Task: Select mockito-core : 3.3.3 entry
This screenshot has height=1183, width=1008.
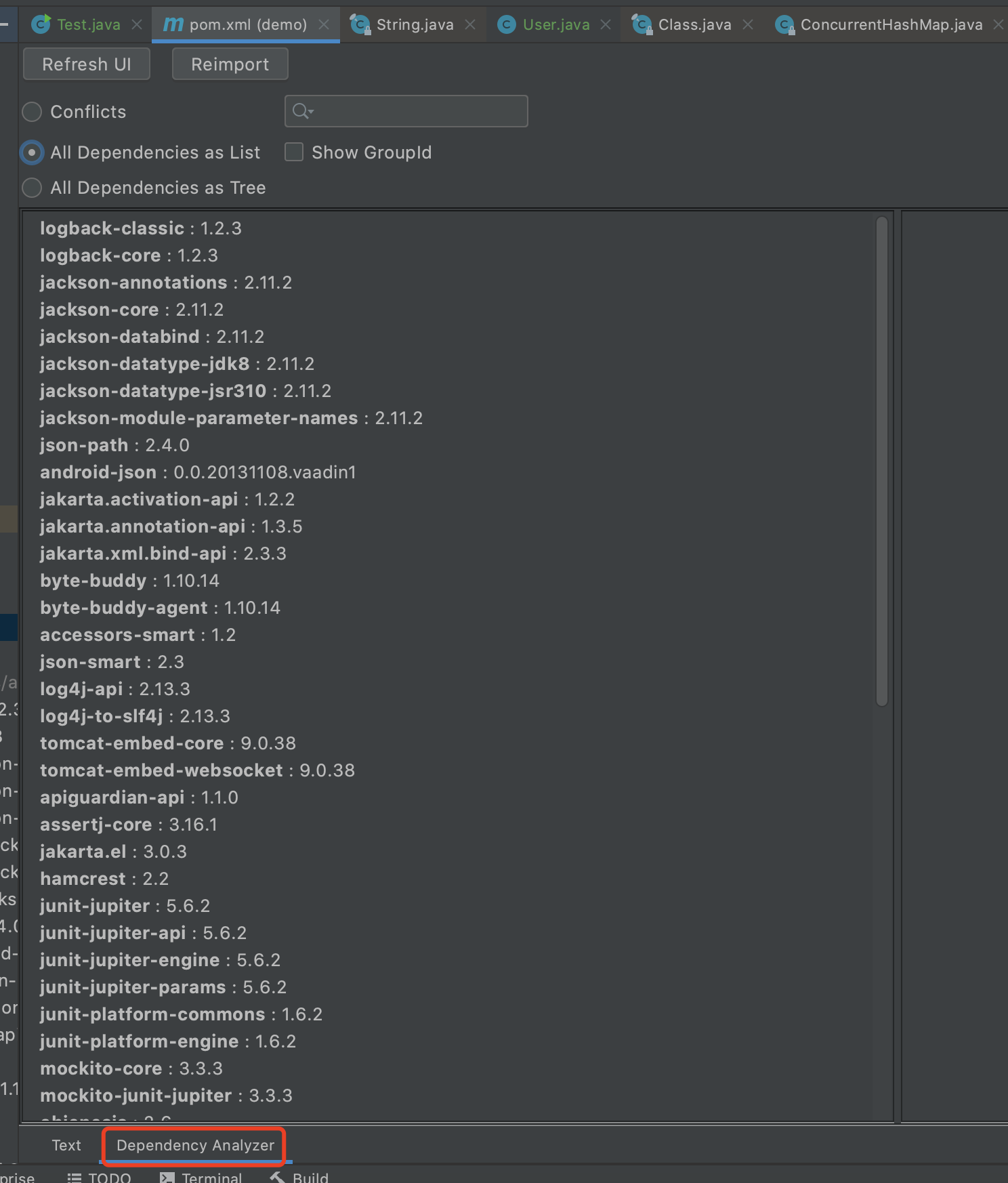Action: 131,1068
